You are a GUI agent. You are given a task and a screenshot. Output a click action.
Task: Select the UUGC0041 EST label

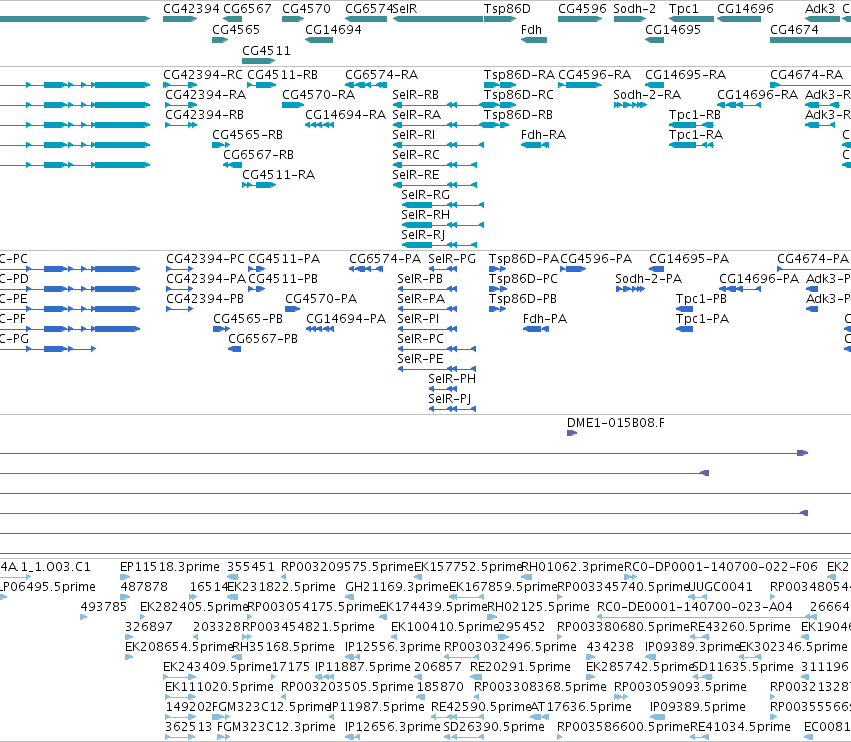pos(720,587)
